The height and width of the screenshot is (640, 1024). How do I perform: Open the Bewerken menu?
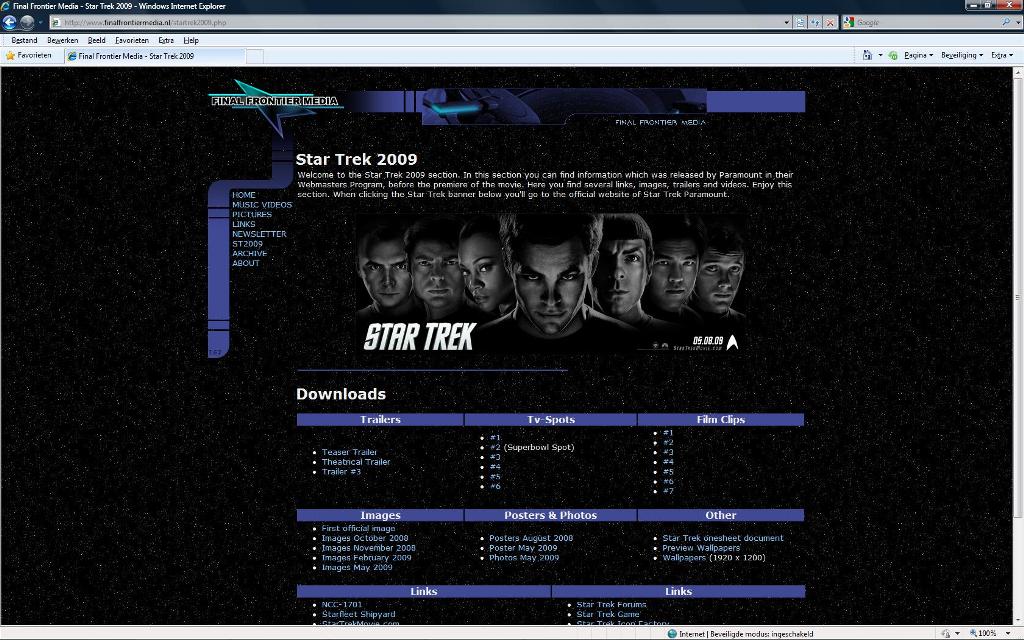click(63, 40)
